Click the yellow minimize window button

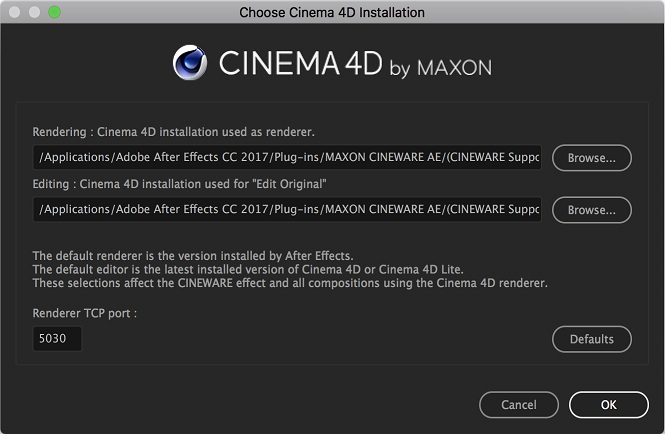[x=34, y=12]
